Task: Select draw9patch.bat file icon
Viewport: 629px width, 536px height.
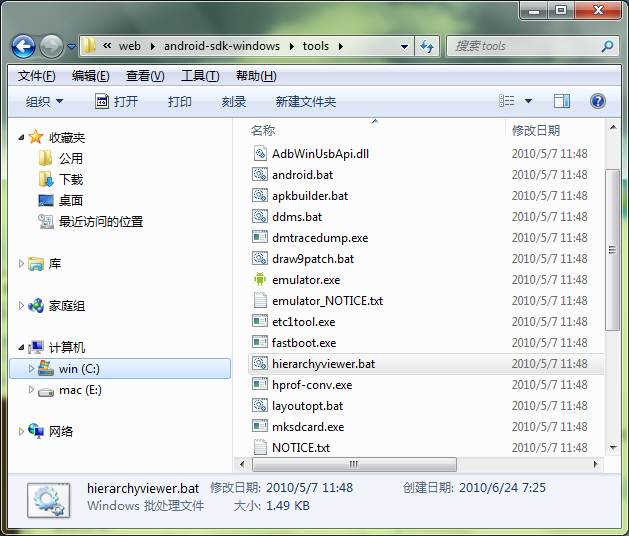Action: [x=260, y=258]
